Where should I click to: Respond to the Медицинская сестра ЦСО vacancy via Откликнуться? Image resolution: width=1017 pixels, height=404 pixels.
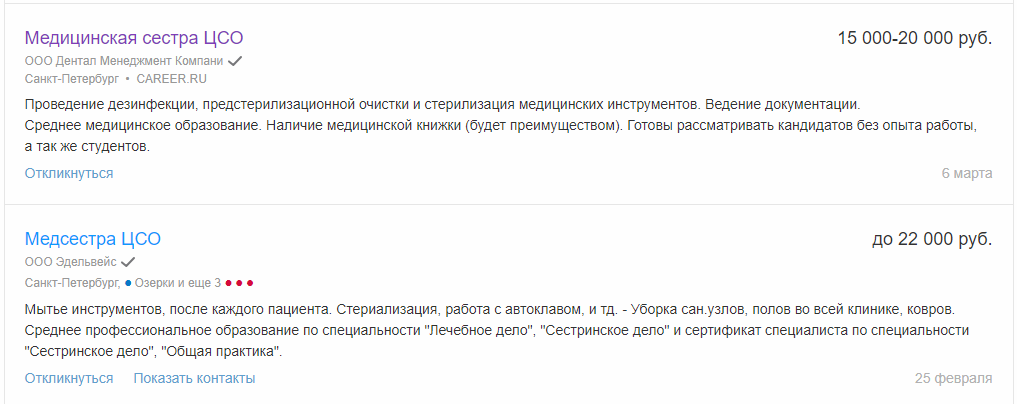(69, 173)
